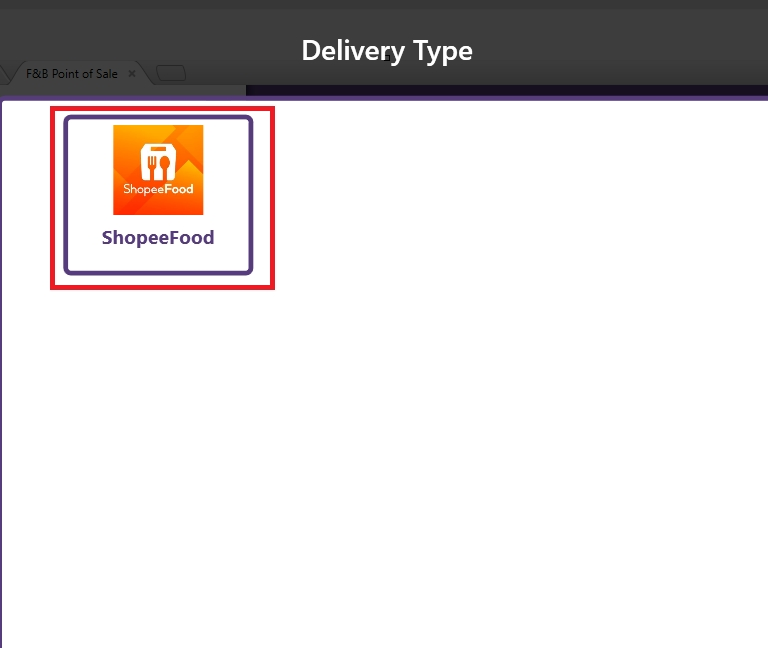Open a new tab beside F&B Point of Sale
This screenshot has width=768, height=648.
171,73
